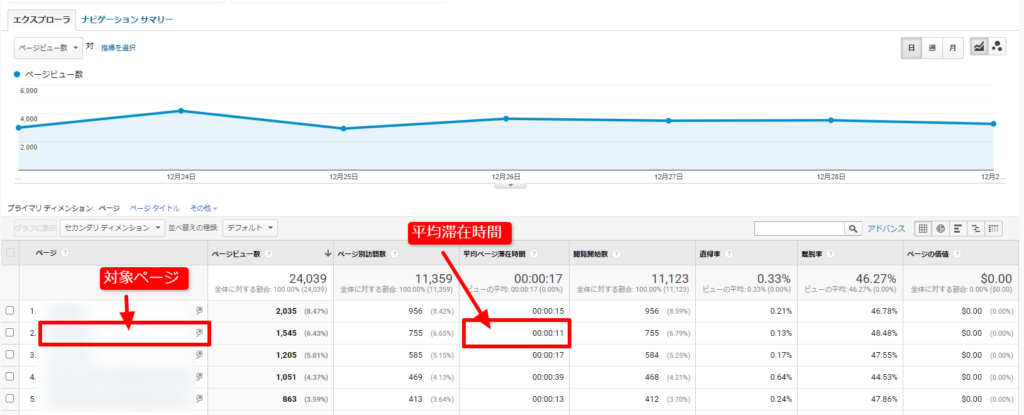
Task: Collapse the chart using the handle below
Action: coord(511,185)
